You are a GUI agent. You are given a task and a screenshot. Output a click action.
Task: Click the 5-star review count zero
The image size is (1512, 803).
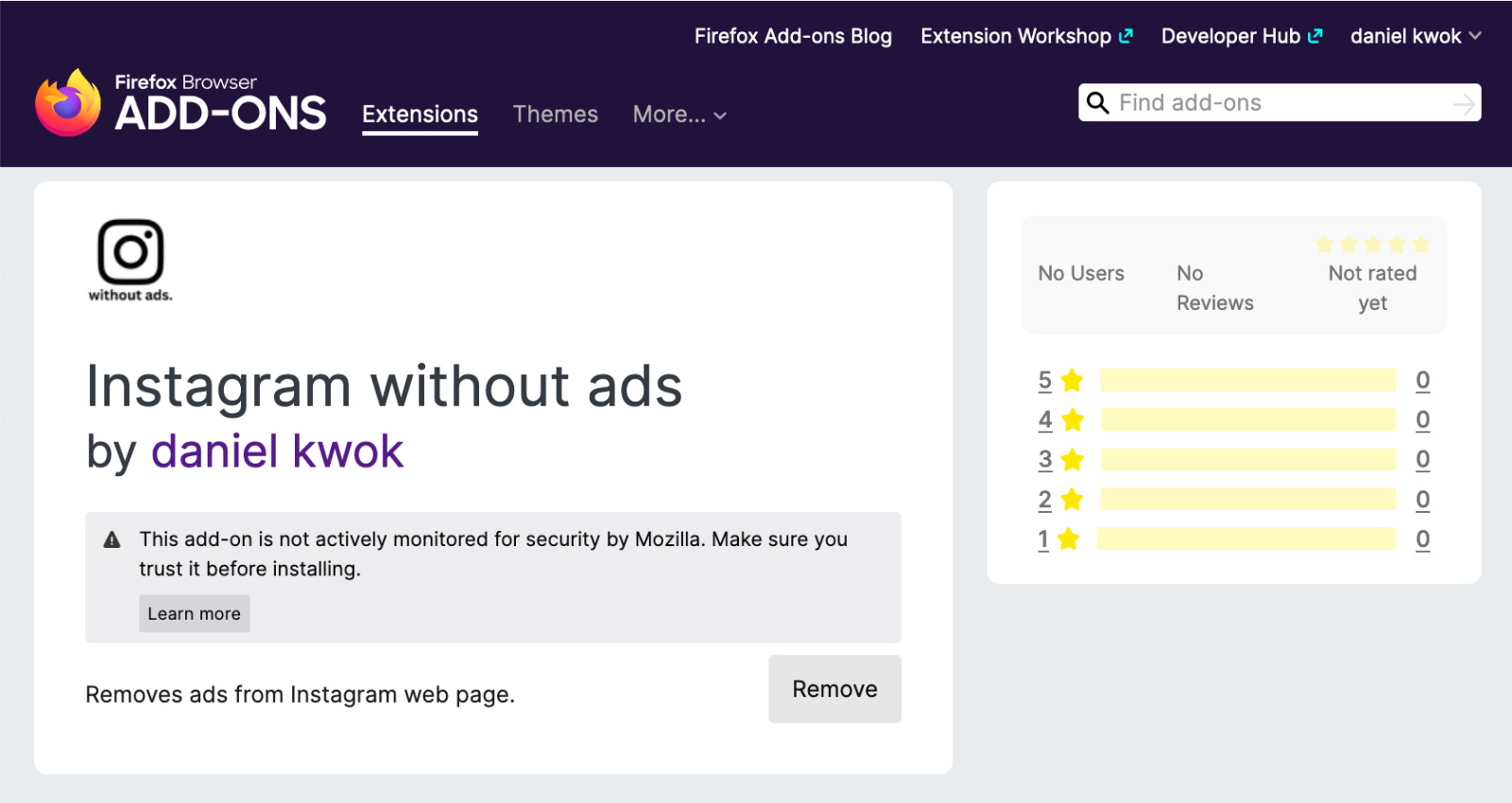click(x=1422, y=380)
